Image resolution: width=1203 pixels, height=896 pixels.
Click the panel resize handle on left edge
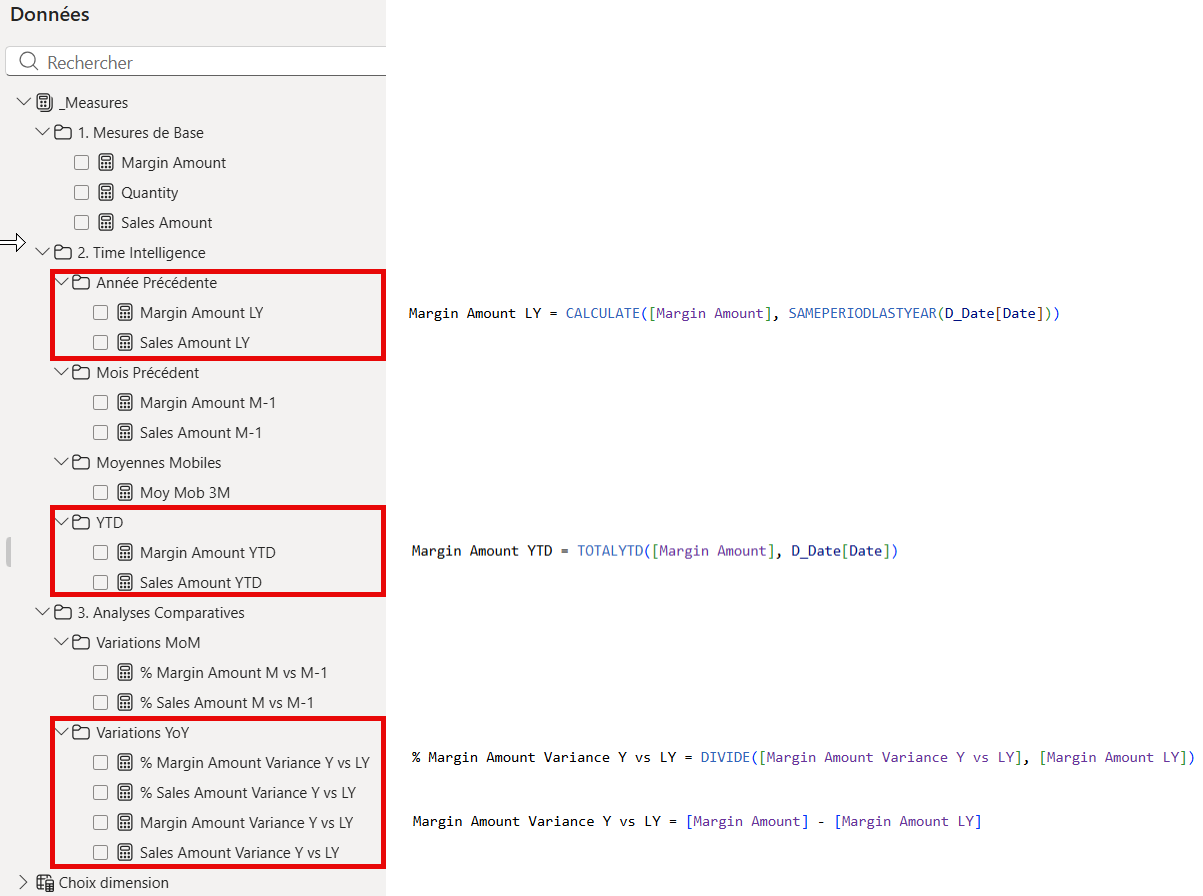coord(8,552)
